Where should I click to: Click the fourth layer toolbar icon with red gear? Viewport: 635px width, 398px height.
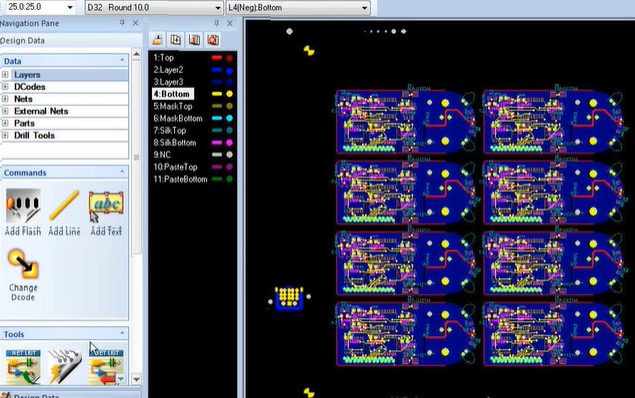213,40
